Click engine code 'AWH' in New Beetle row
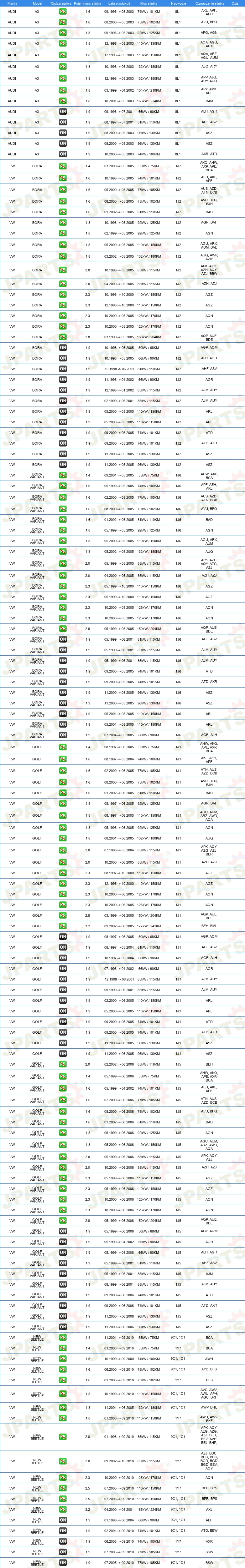Screen dimensions: 245x1568 209,1359
